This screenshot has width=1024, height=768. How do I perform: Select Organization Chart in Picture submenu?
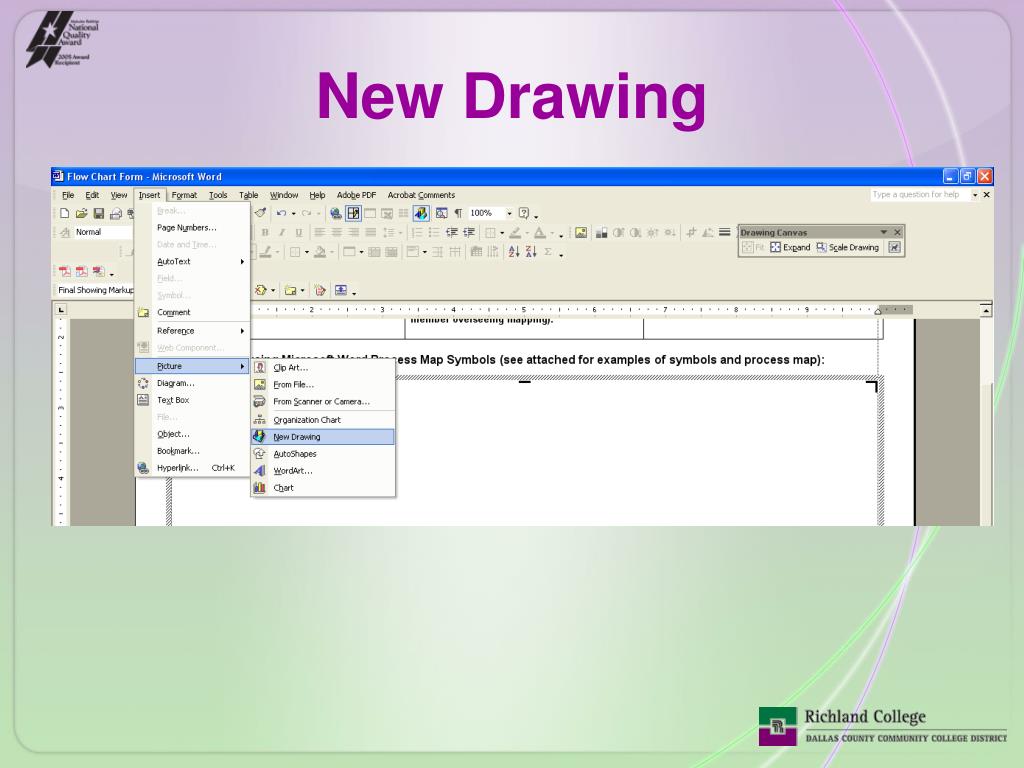pyautogui.click(x=323, y=420)
